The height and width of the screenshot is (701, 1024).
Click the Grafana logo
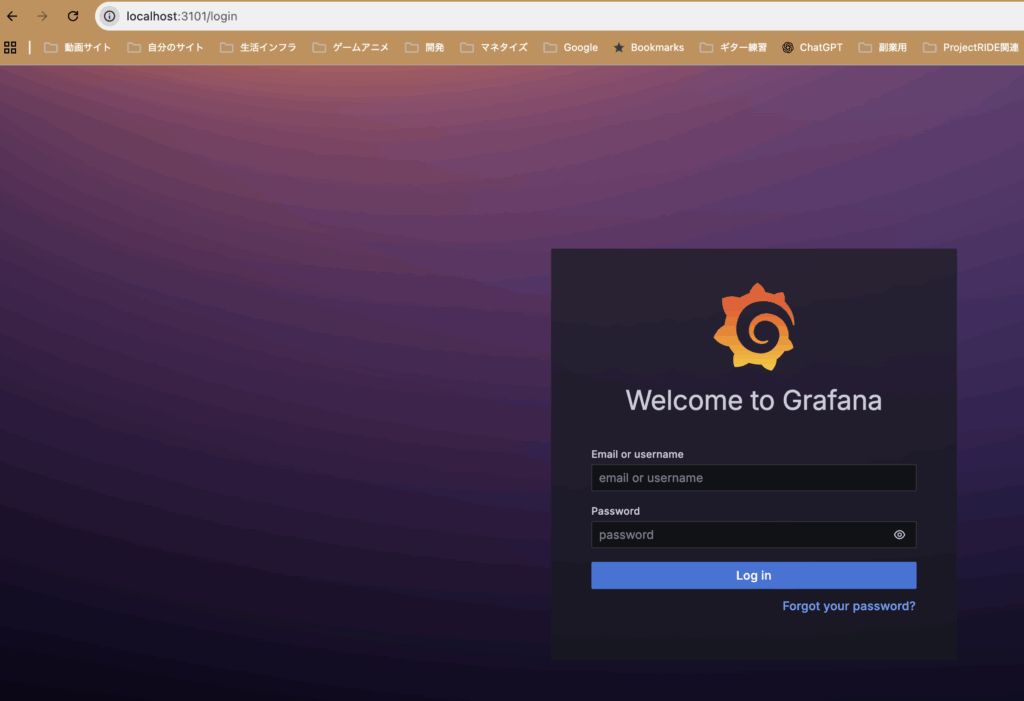point(754,327)
